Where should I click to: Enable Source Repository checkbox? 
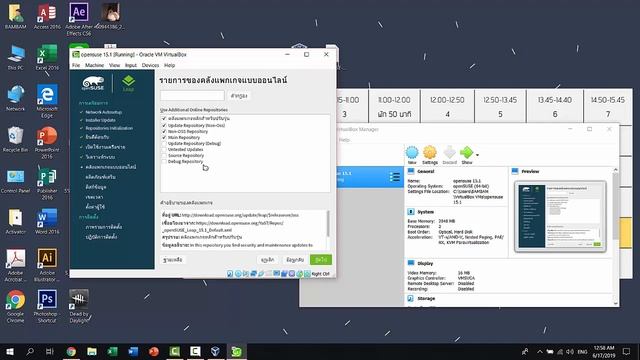[164, 156]
